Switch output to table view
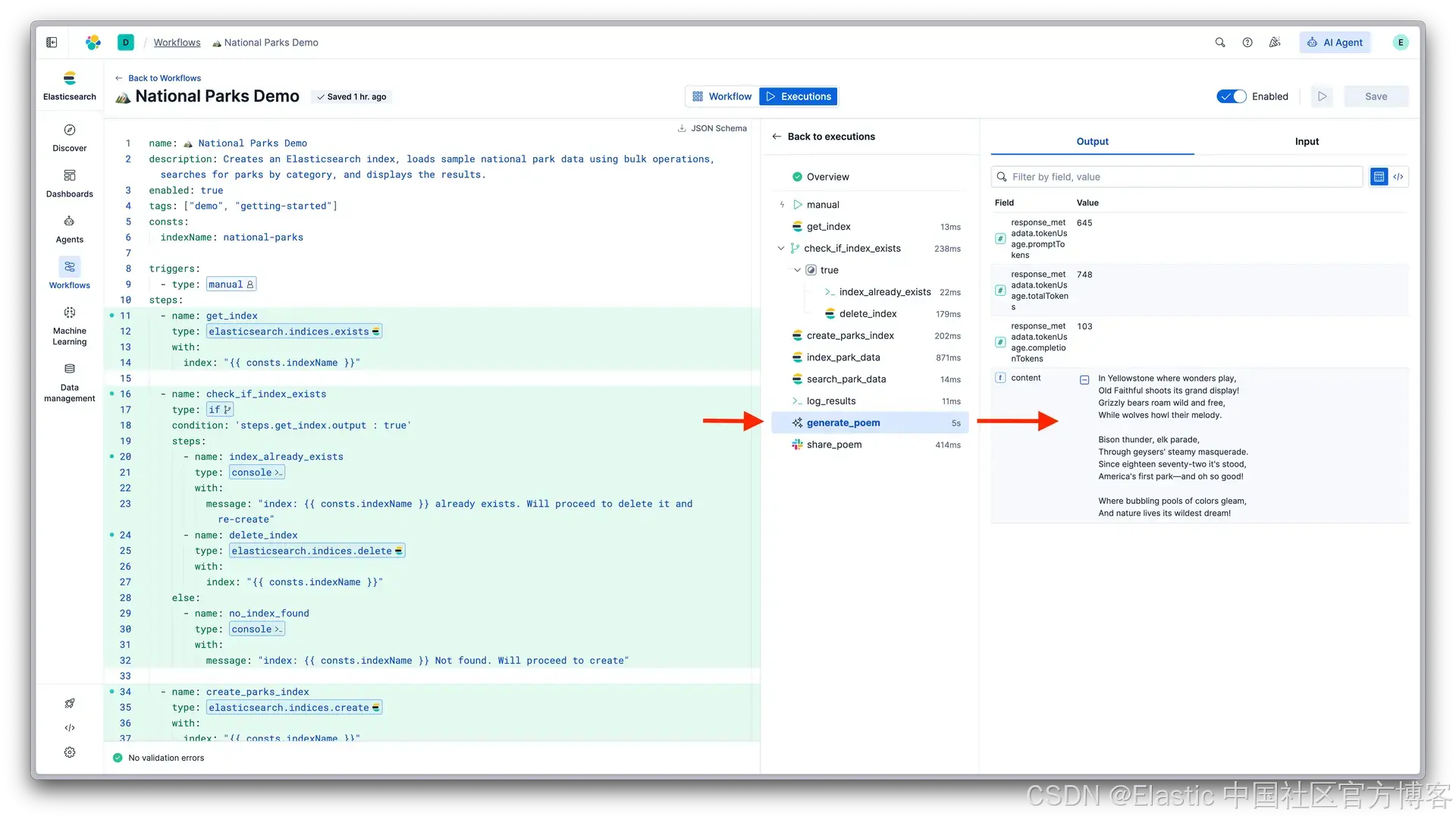 [1379, 177]
